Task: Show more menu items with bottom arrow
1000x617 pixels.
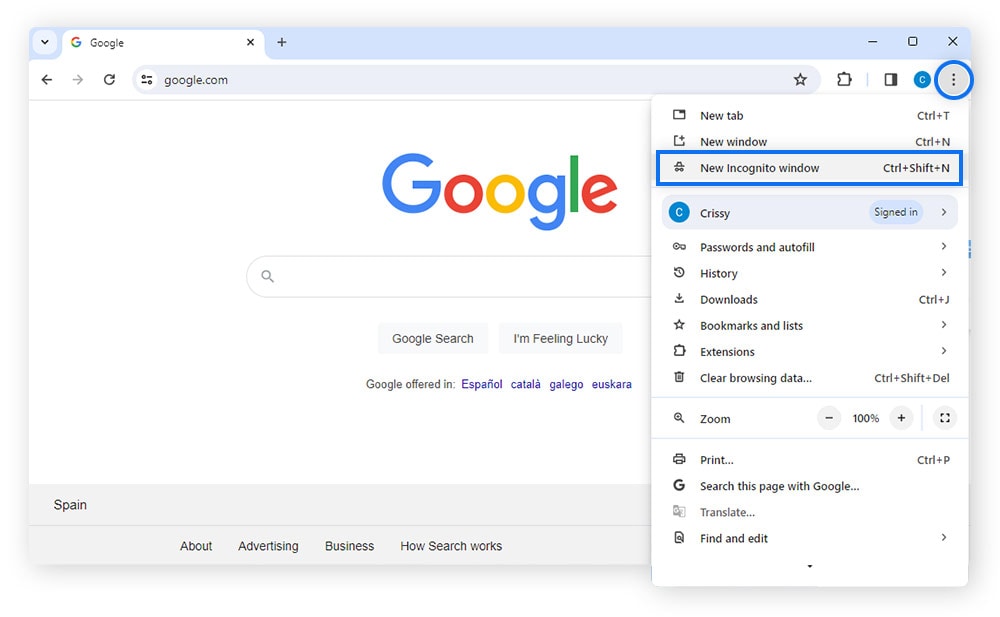Action: click(810, 566)
